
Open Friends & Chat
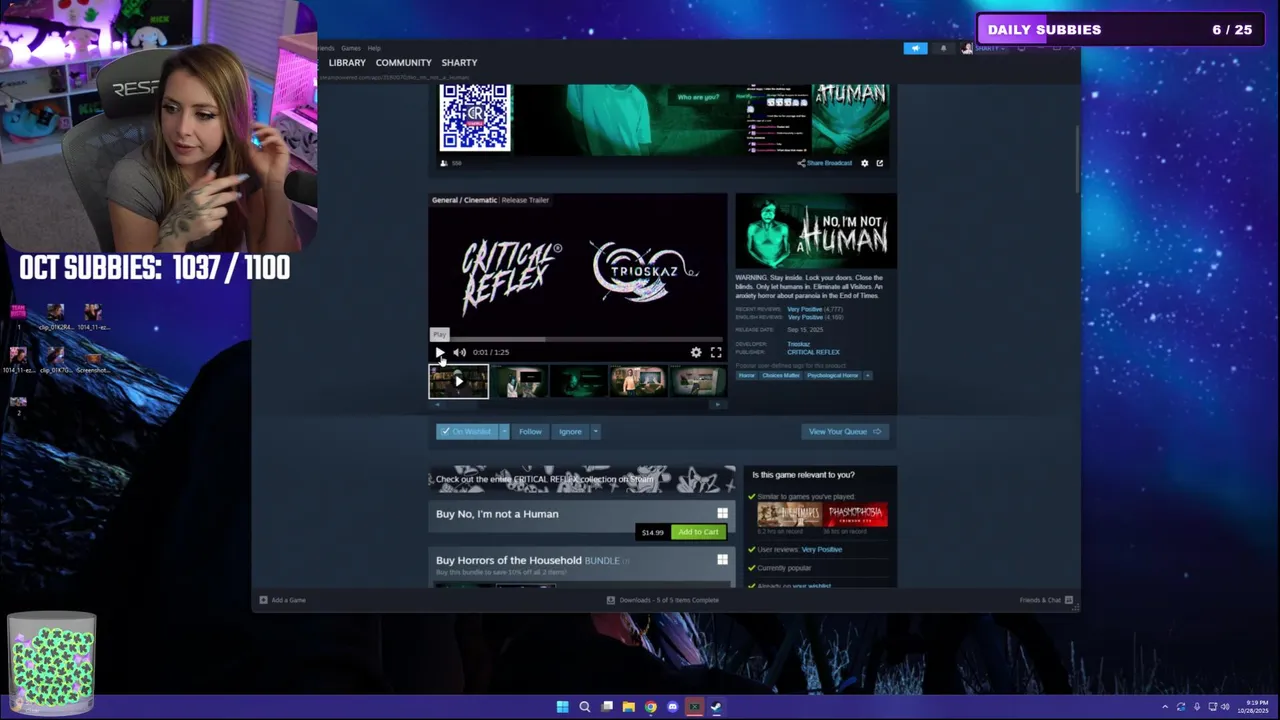pos(1046,600)
